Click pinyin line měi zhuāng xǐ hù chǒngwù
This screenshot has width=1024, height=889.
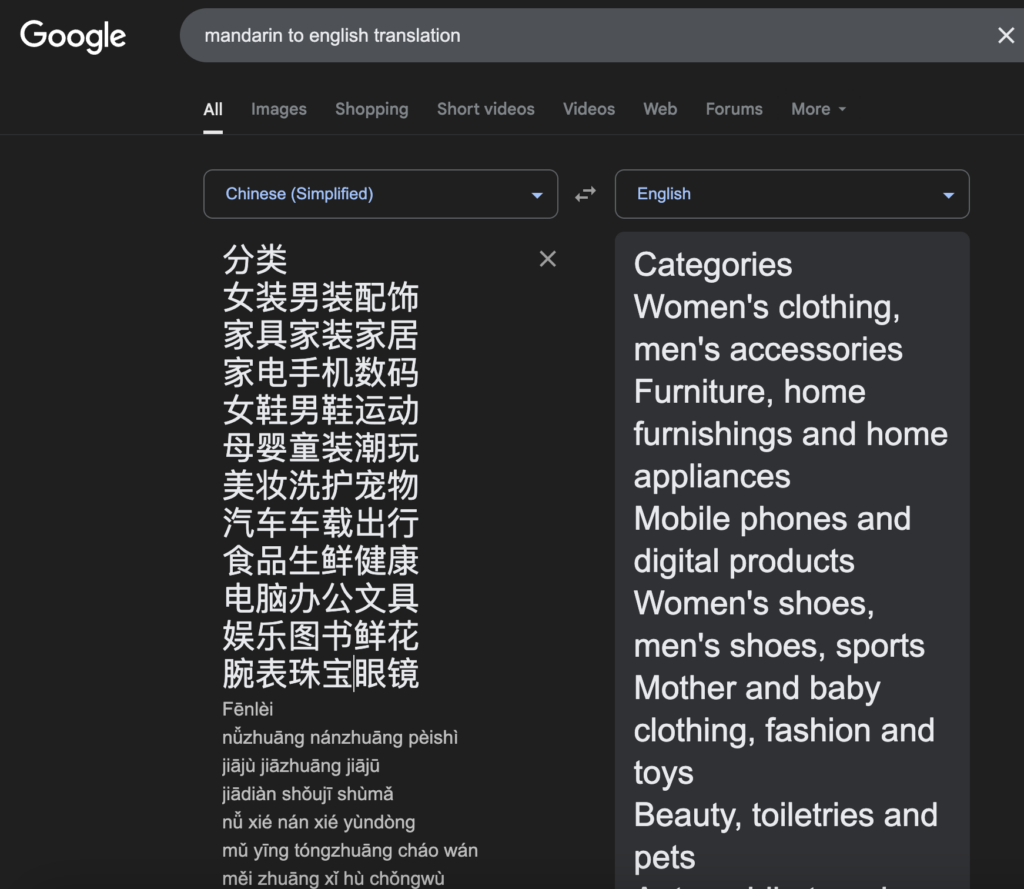[333, 879]
